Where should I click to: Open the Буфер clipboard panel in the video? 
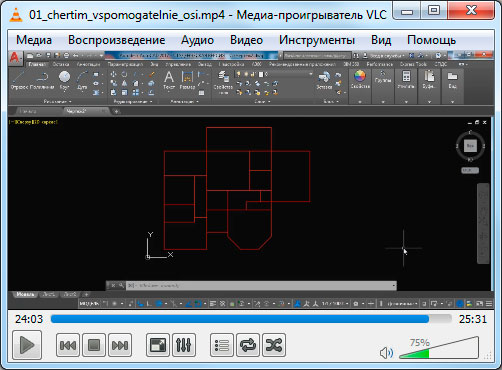coord(429,80)
